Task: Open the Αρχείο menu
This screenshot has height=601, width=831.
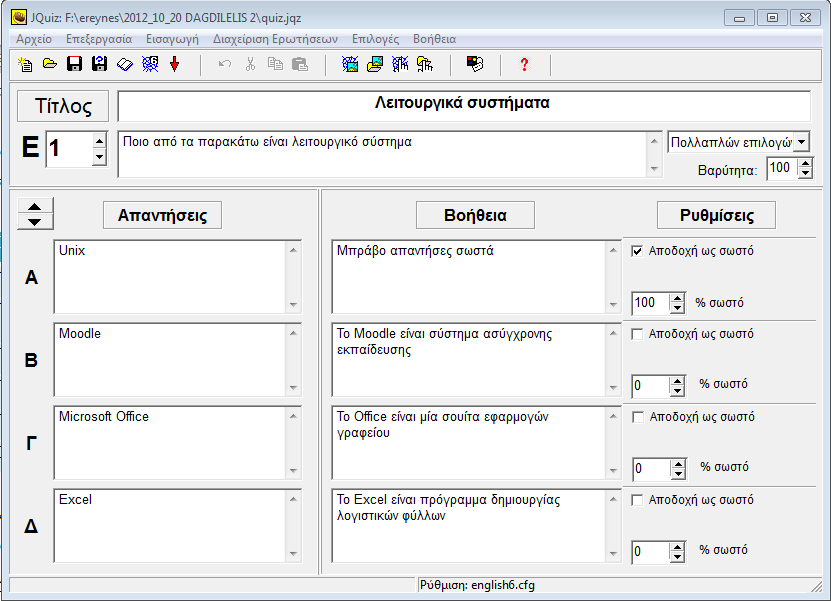Action: click(34, 39)
